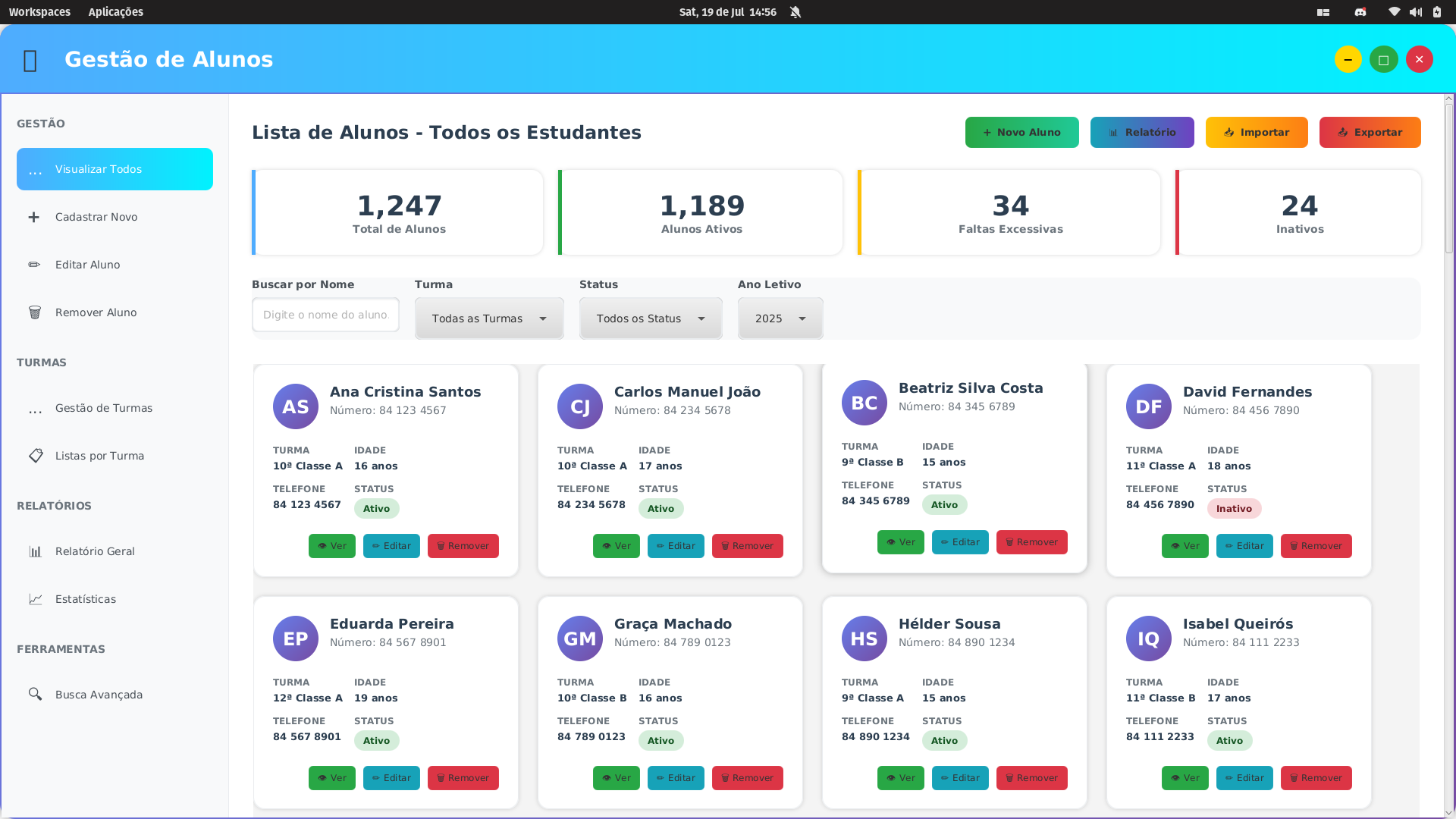Click Remover on Carlos Manuel João's card
Screen dimensions: 1456x819
pyautogui.click(x=747, y=546)
